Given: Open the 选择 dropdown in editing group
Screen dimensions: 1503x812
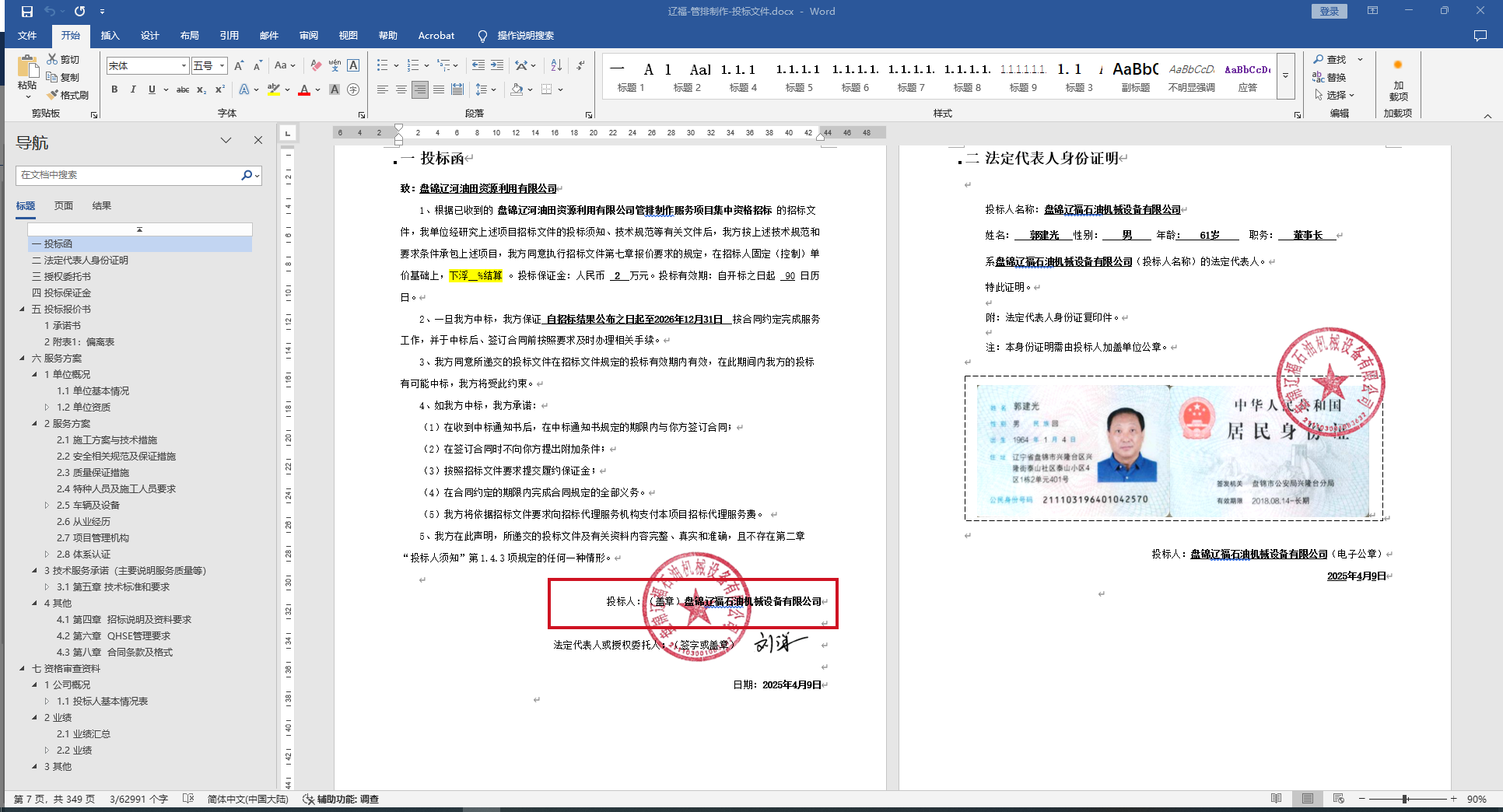Looking at the screenshot, I should tap(1335, 95).
